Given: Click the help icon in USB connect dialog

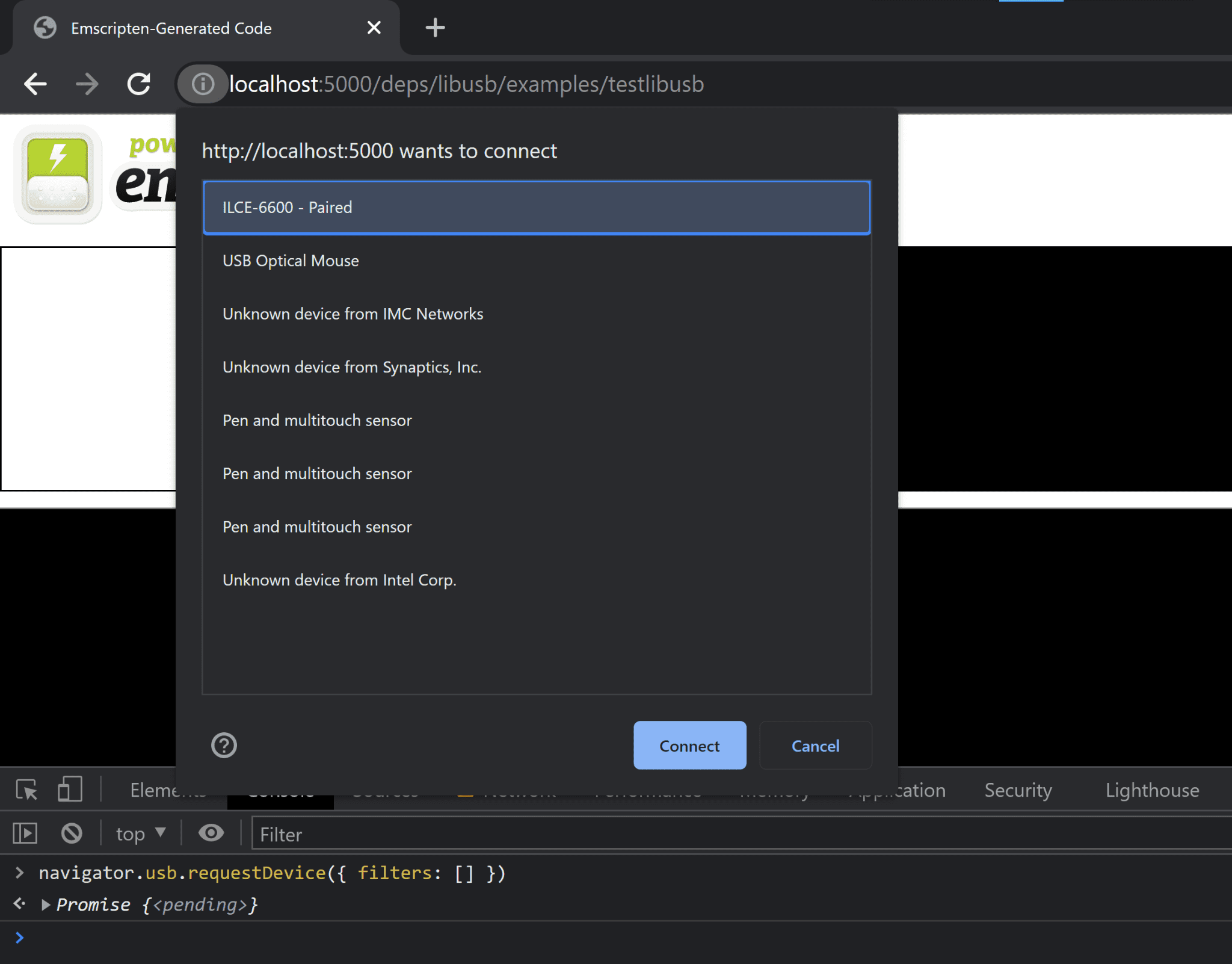Looking at the screenshot, I should pos(224,744).
